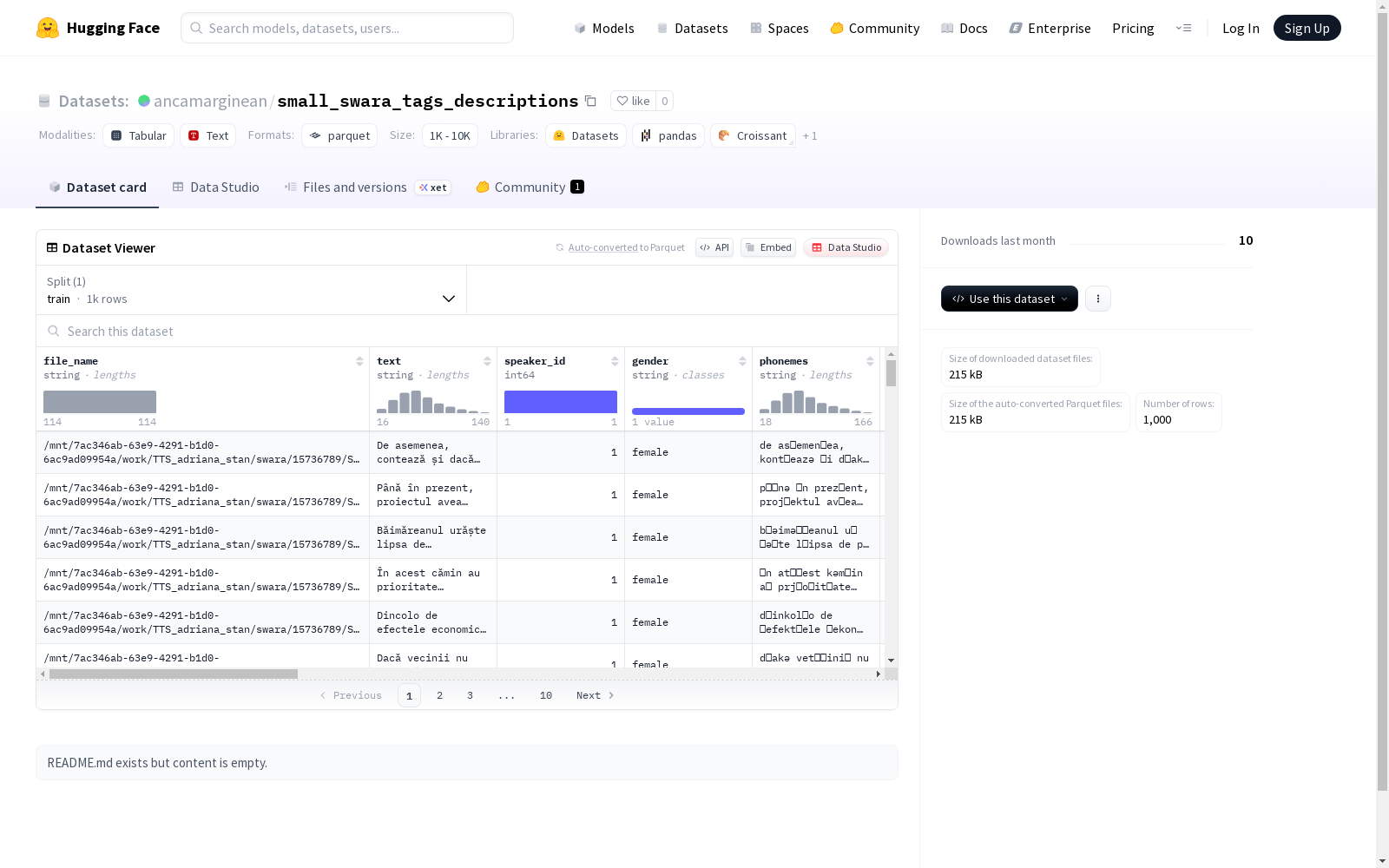The image size is (1389, 868).
Task: Click the cell 'În acest cămin au prioritate…'
Action: (x=433, y=580)
